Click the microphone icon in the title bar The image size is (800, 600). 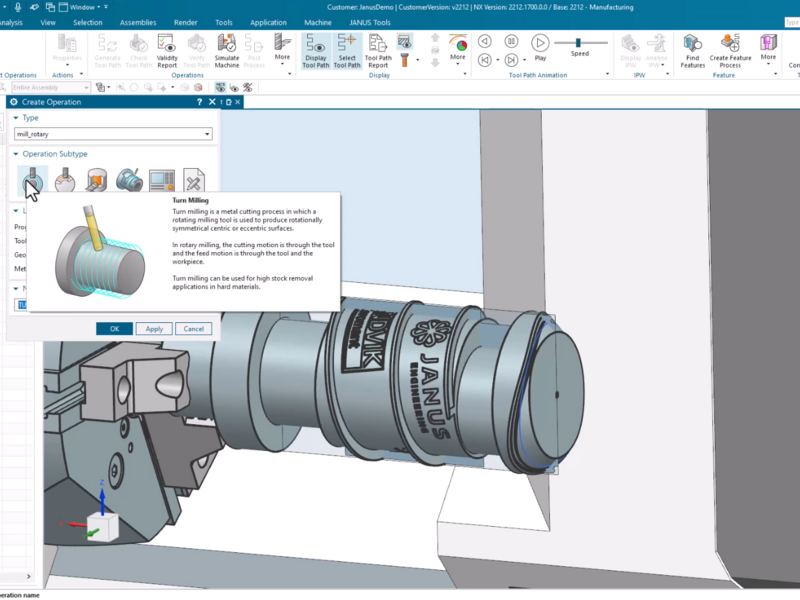[x=18, y=7]
